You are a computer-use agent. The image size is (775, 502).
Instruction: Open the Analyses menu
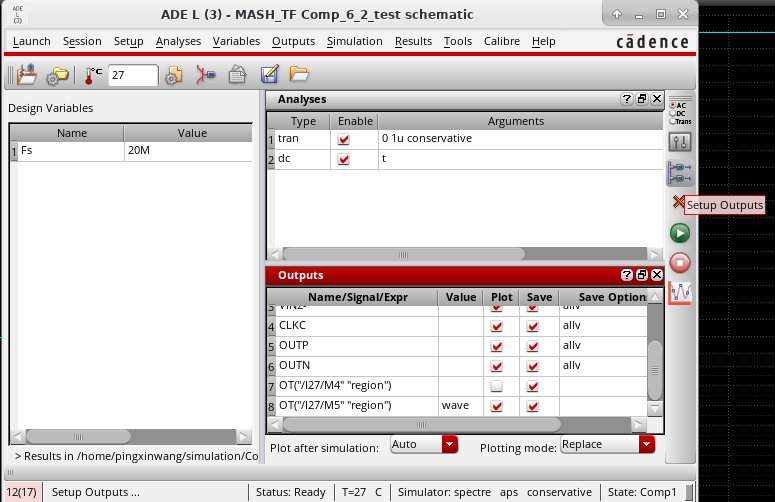click(178, 42)
